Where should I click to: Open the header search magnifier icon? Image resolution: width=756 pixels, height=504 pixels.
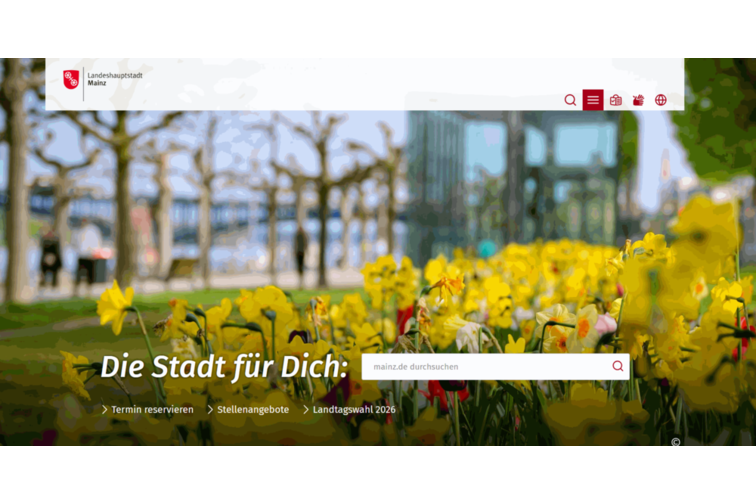570,100
